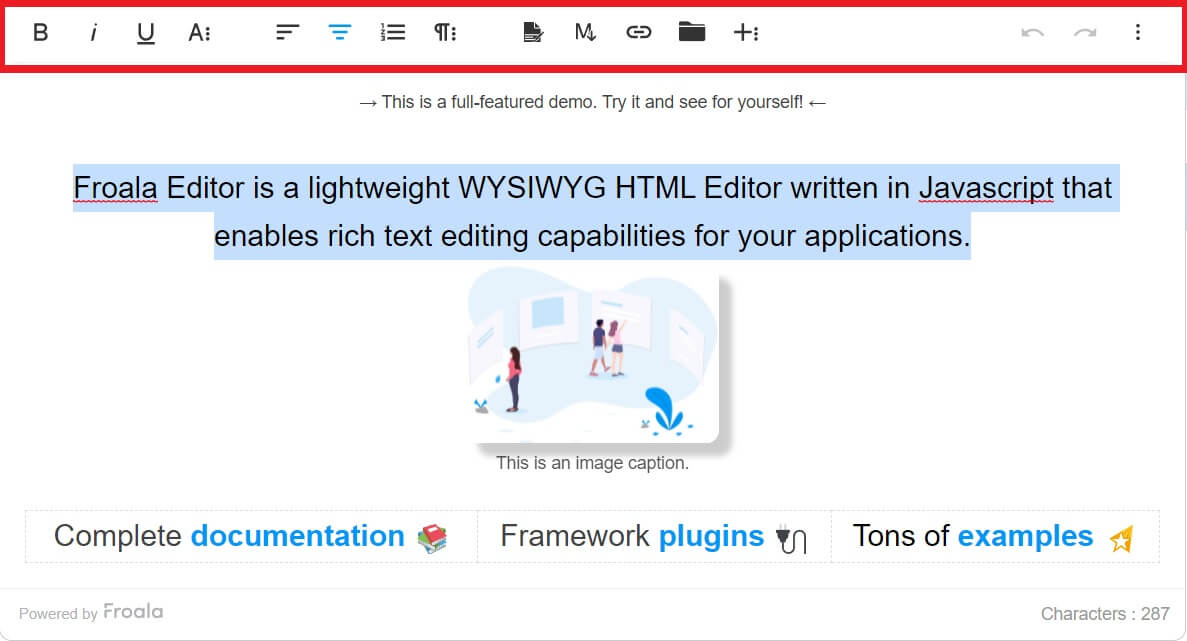Undo the last change
Image resolution: width=1187 pixels, height=641 pixels.
pos(1033,33)
